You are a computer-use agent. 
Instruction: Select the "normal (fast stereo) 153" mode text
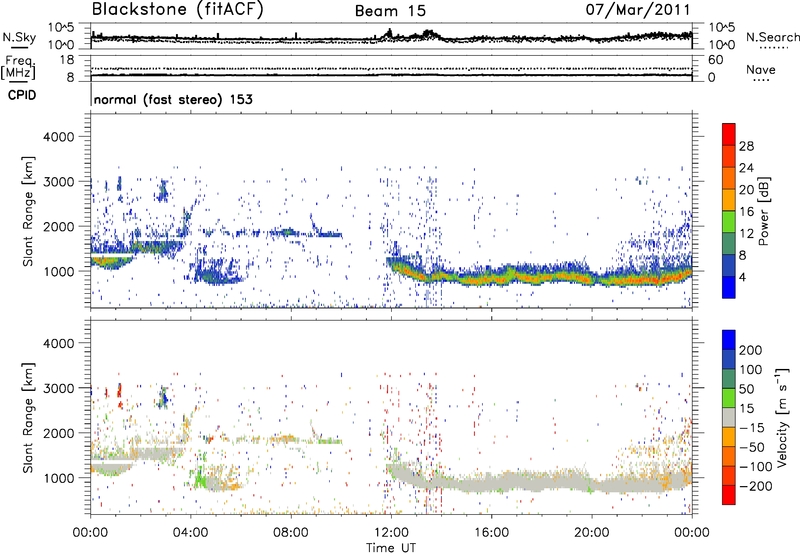pos(173,99)
